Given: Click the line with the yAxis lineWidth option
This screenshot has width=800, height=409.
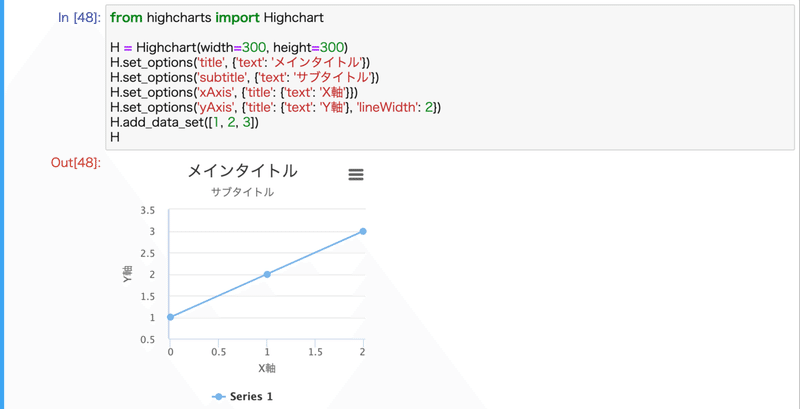Looking at the screenshot, I should pyautogui.click(x=276, y=108).
